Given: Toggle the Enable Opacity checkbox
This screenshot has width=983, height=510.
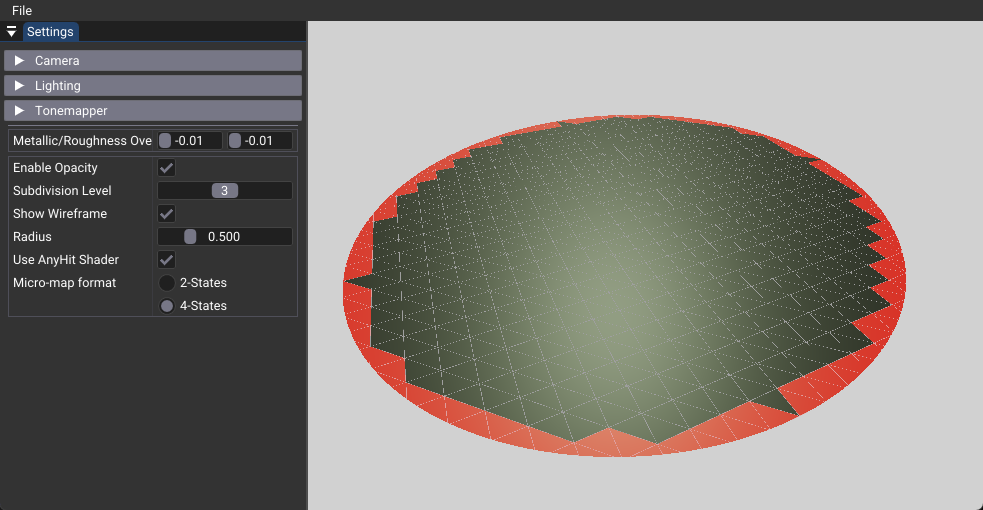Looking at the screenshot, I should pos(166,168).
